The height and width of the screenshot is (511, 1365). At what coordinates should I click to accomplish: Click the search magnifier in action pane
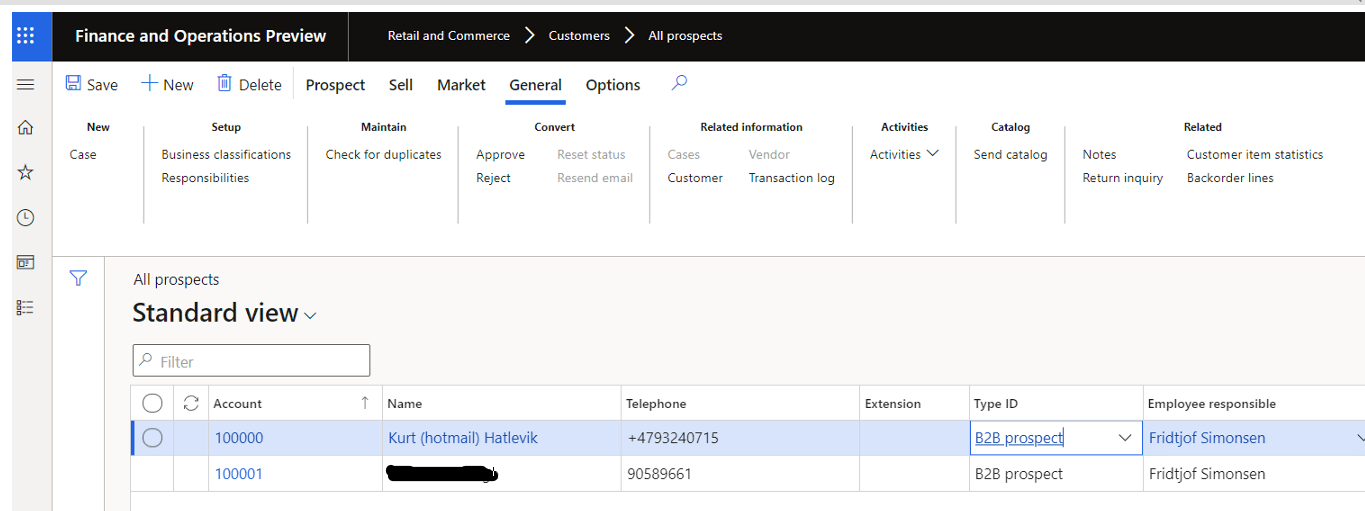click(x=679, y=84)
